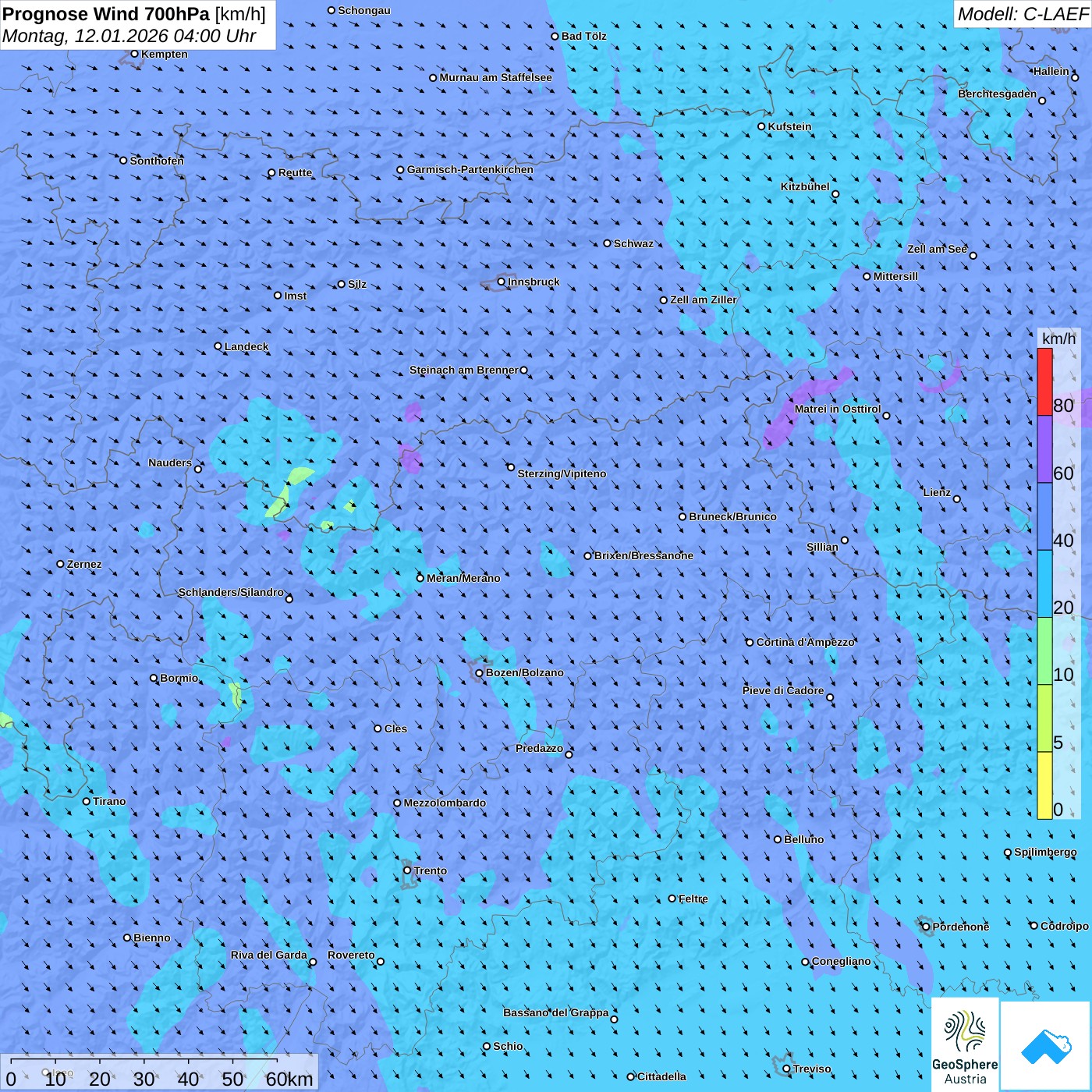Click the Cles label
Screen dimensions: 1092x1092
[x=395, y=729]
